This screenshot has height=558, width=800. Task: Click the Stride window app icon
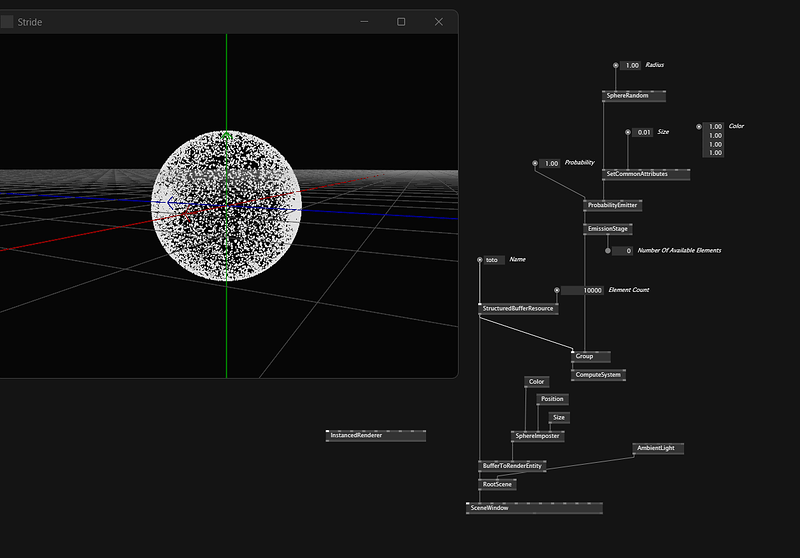point(7,22)
